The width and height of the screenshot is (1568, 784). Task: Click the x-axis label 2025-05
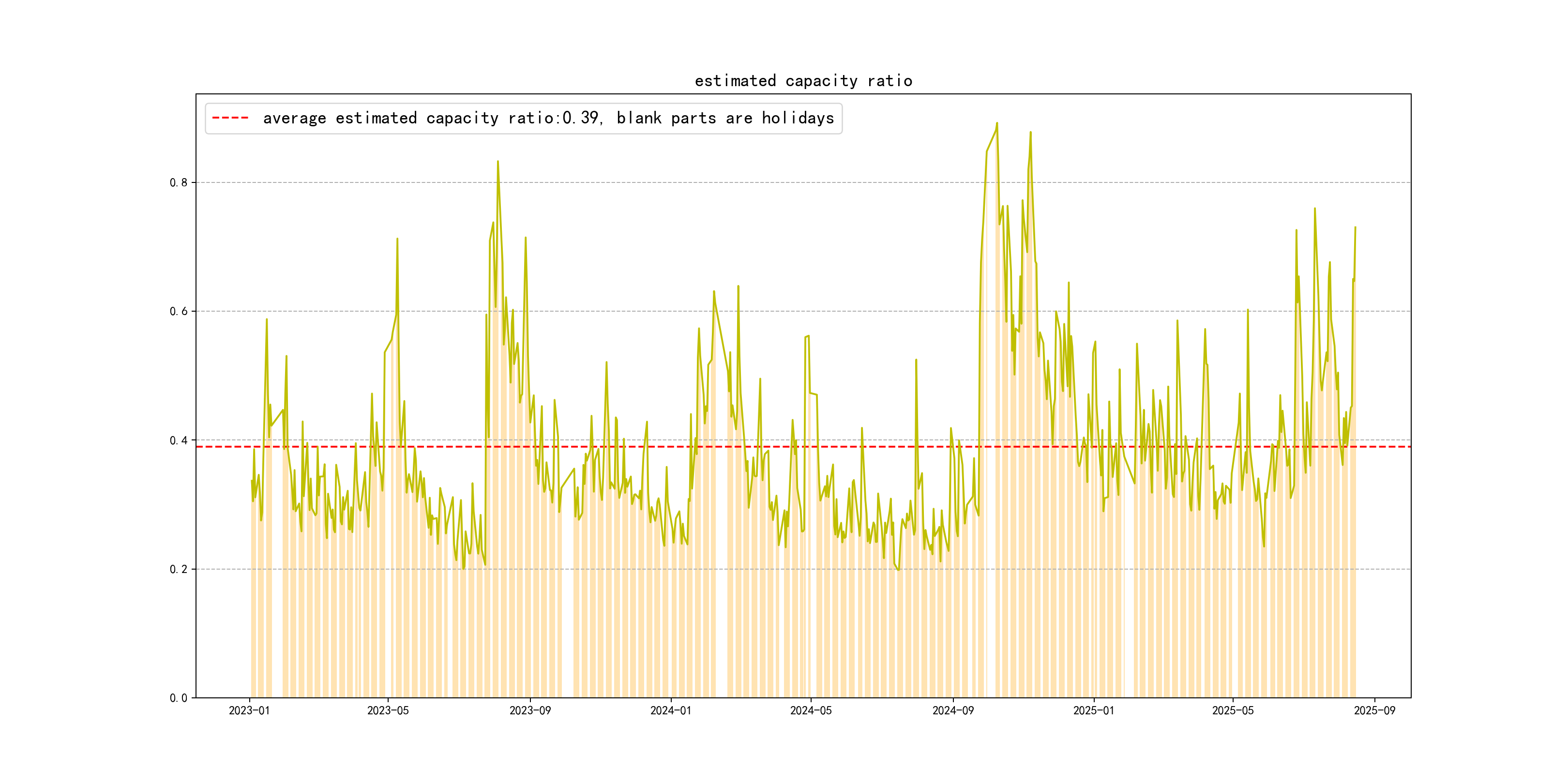point(1233,710)
